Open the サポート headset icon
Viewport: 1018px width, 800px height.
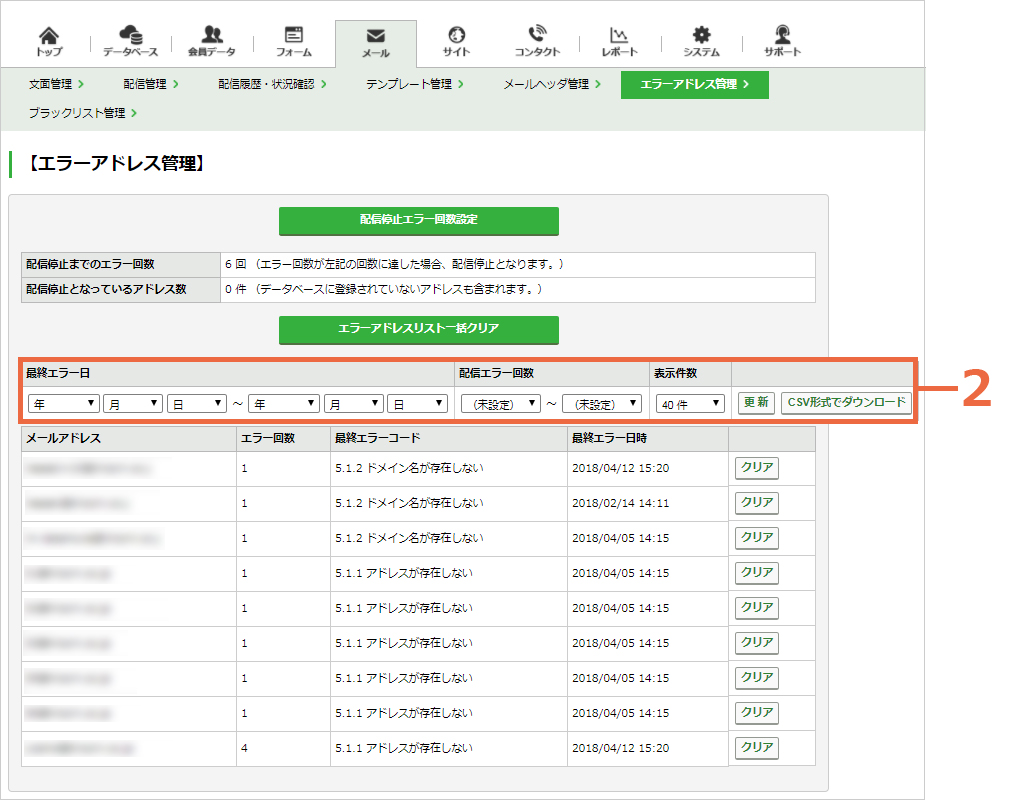point(782,42)
